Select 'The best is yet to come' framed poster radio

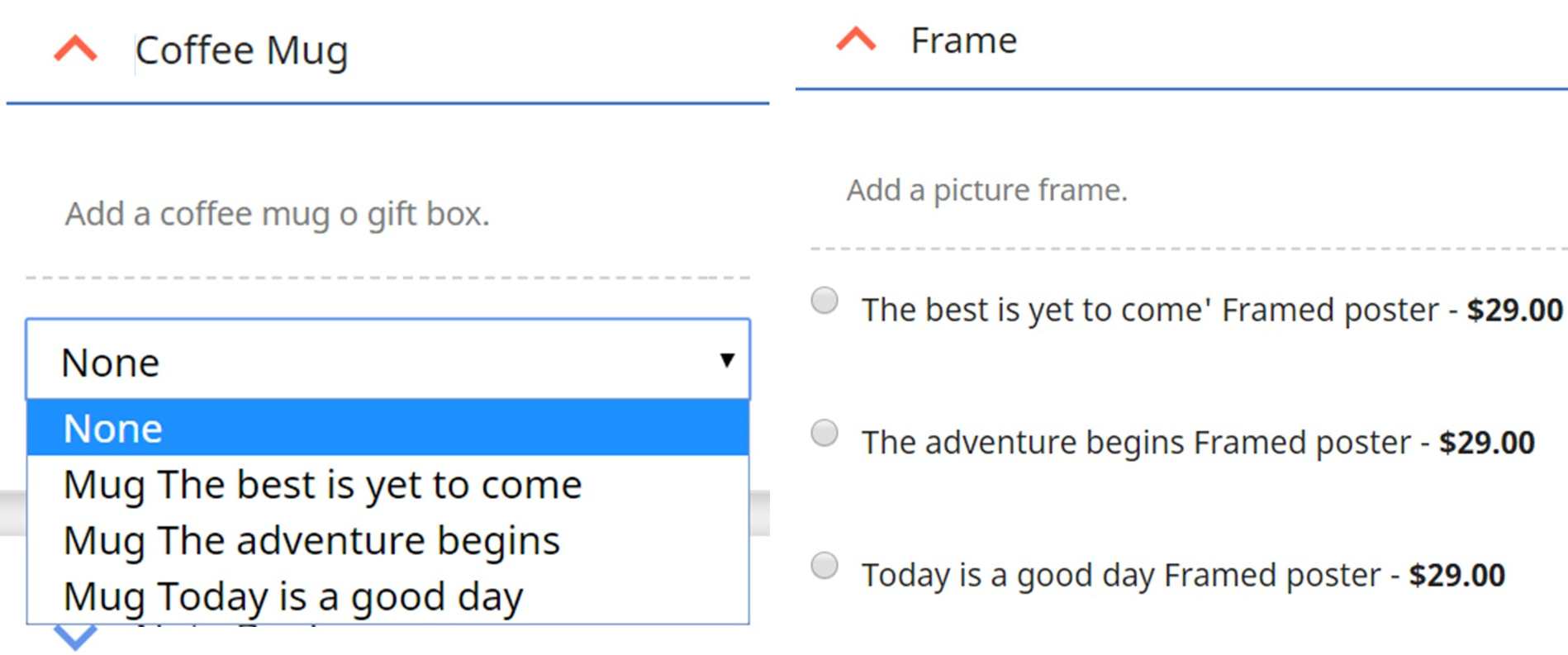pos(824,301)
